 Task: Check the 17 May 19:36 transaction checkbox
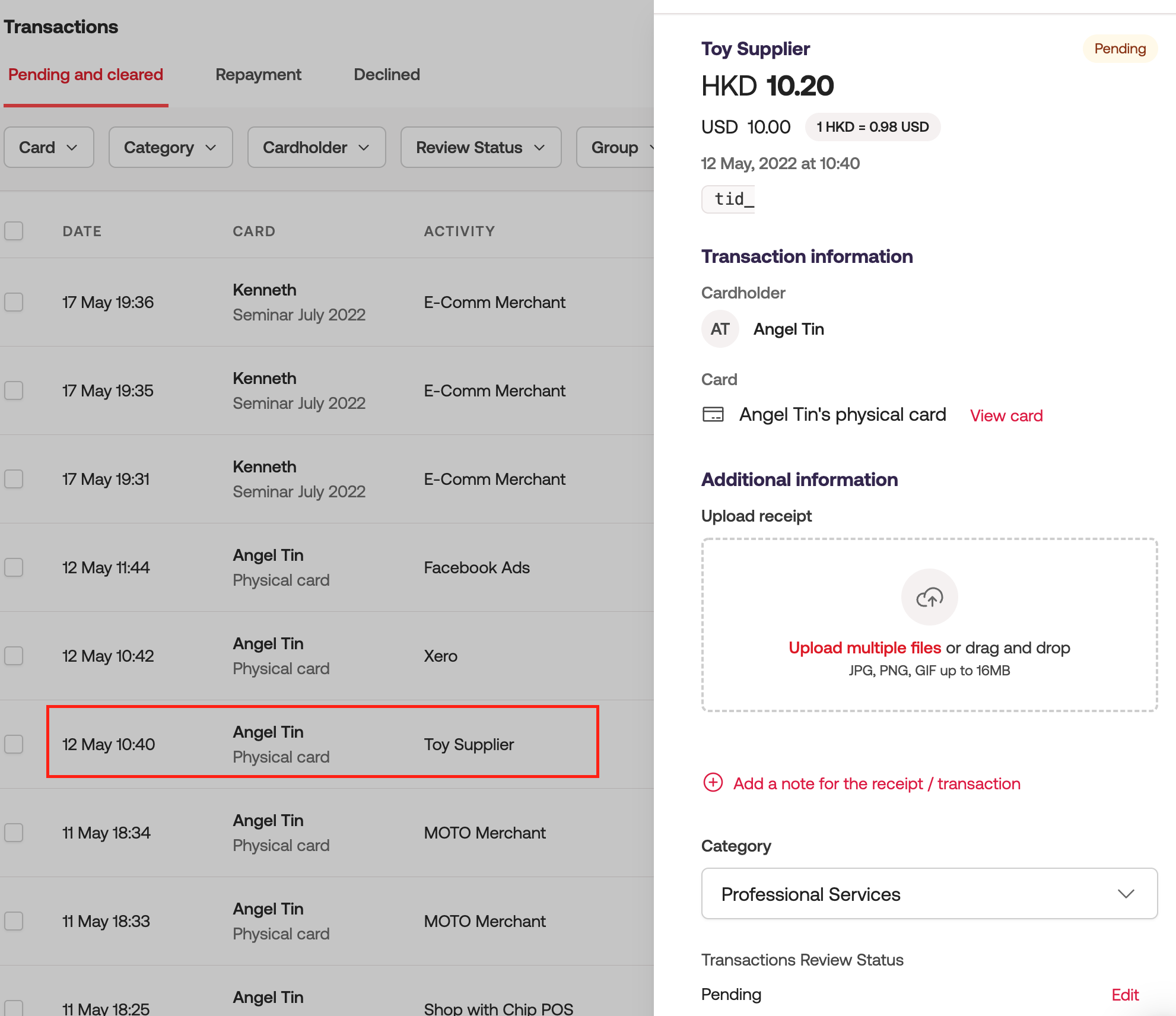(14, 302)
